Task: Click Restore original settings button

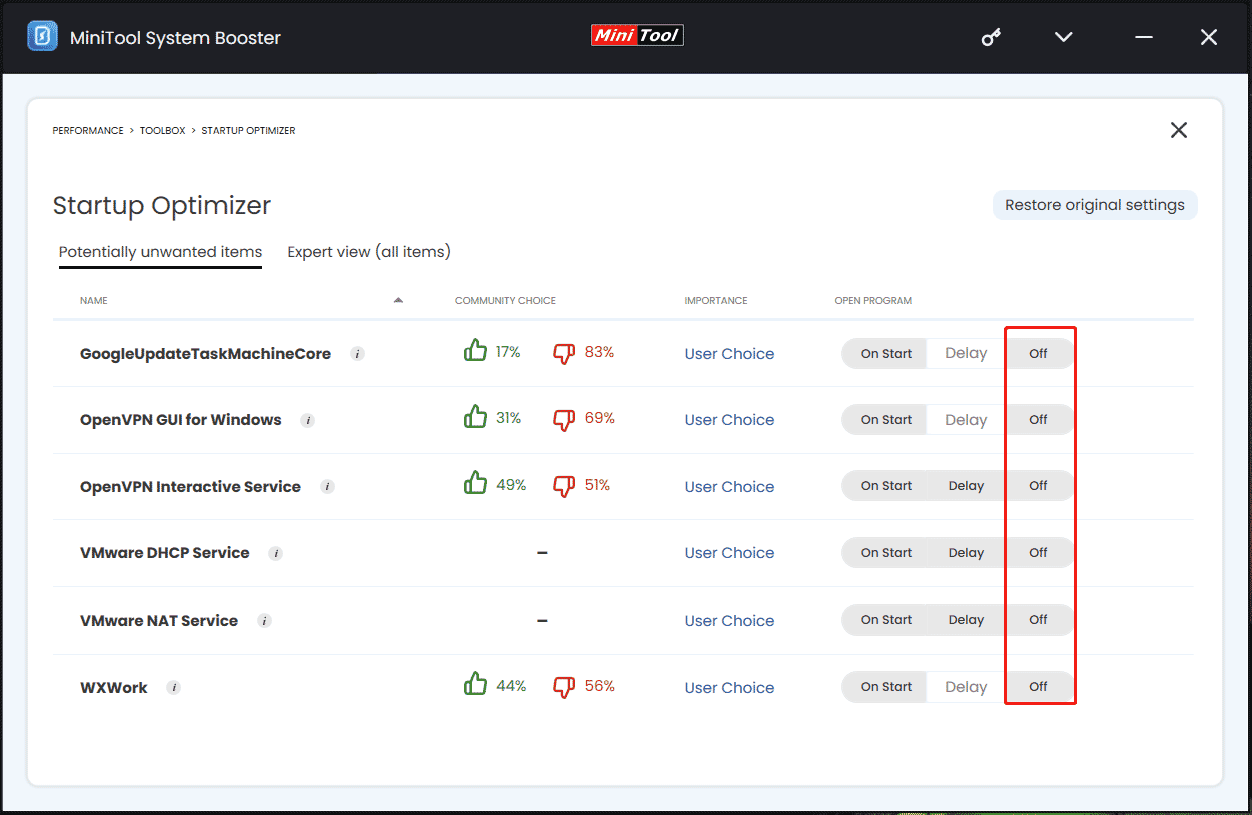Action: 1095,205
